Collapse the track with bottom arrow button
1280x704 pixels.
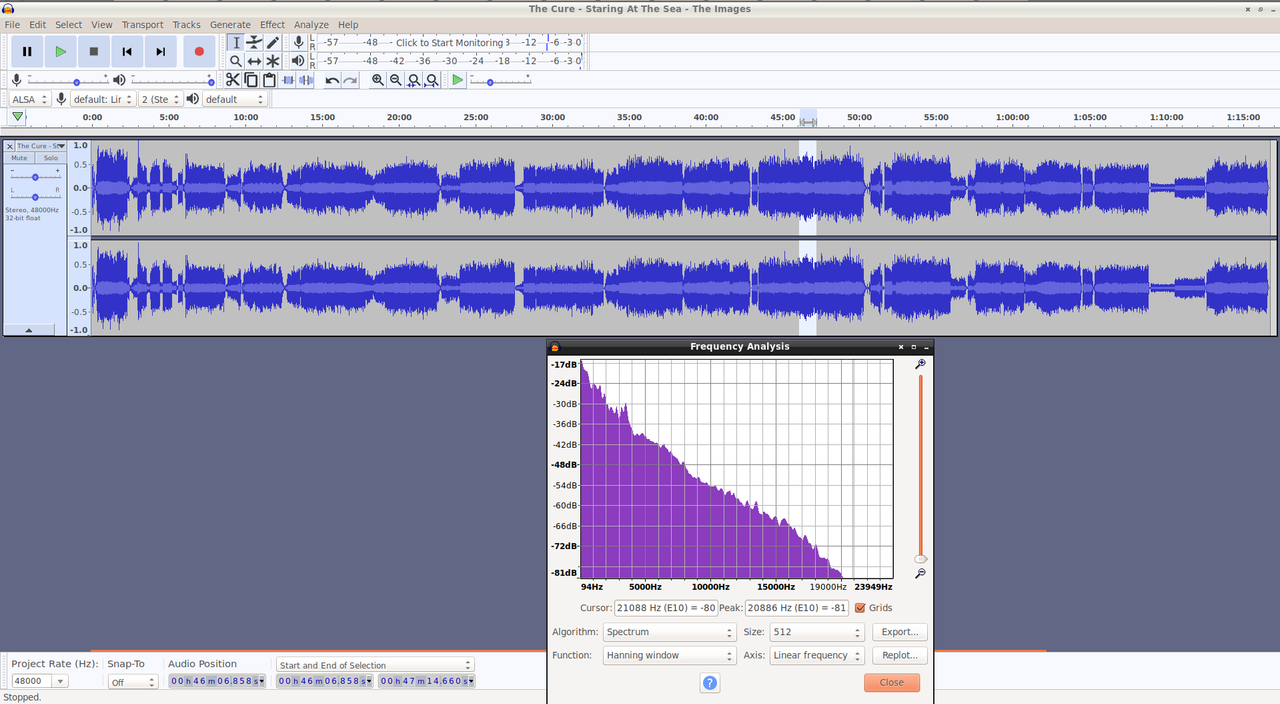(x=28, y=329)
